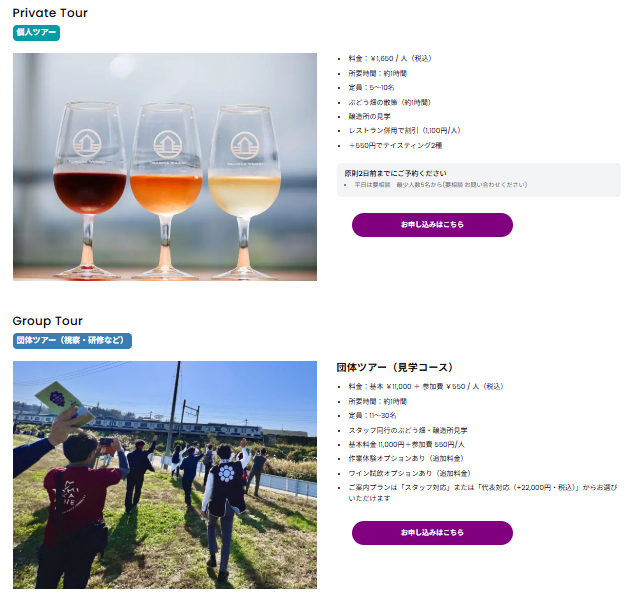
Task: Click the 料金：¥1,650 / 人 line
Action: tap(389, 59)
